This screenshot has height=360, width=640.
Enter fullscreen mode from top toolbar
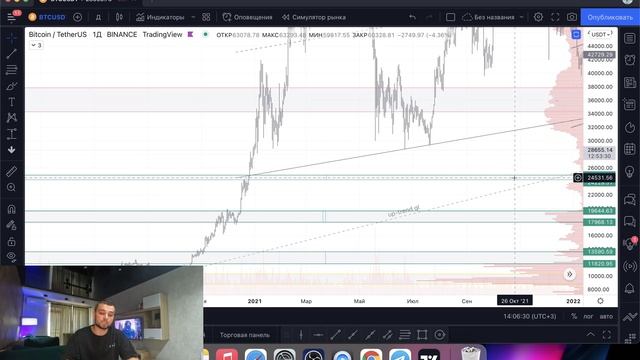tap(555, 17)
